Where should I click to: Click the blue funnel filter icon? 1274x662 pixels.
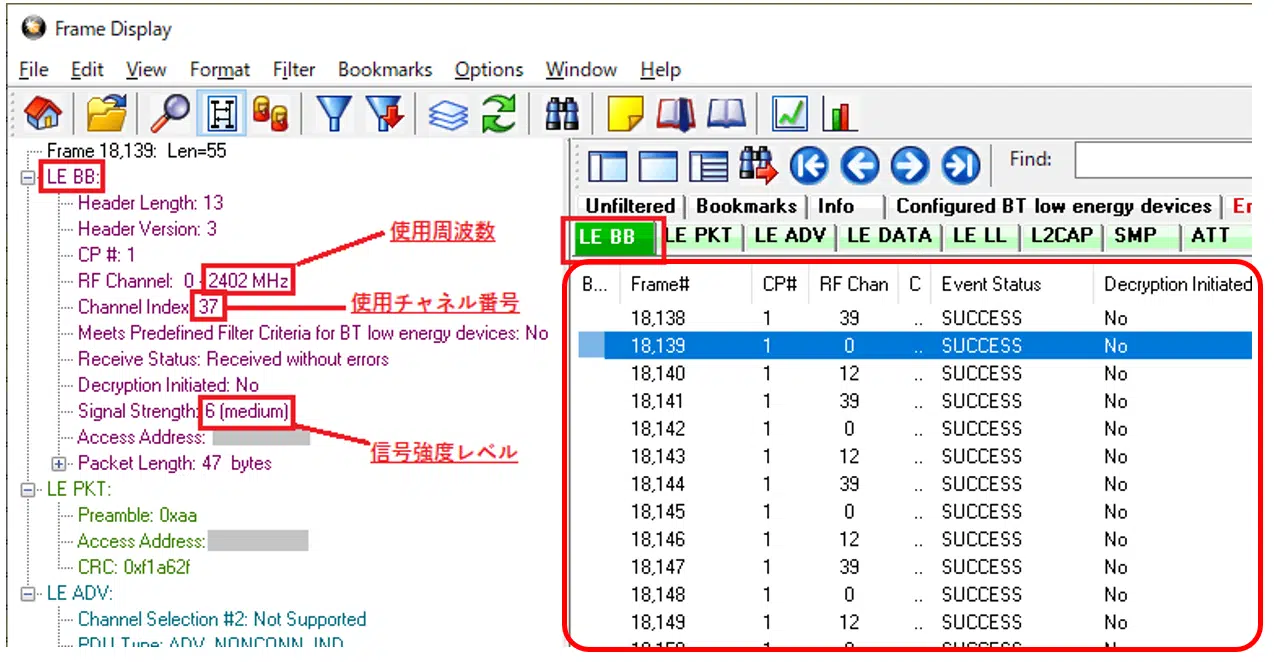[x=335, y=115]
